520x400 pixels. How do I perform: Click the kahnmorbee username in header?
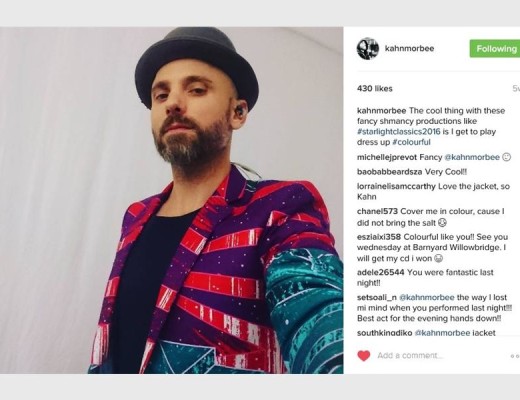click(x=409, y=48)
